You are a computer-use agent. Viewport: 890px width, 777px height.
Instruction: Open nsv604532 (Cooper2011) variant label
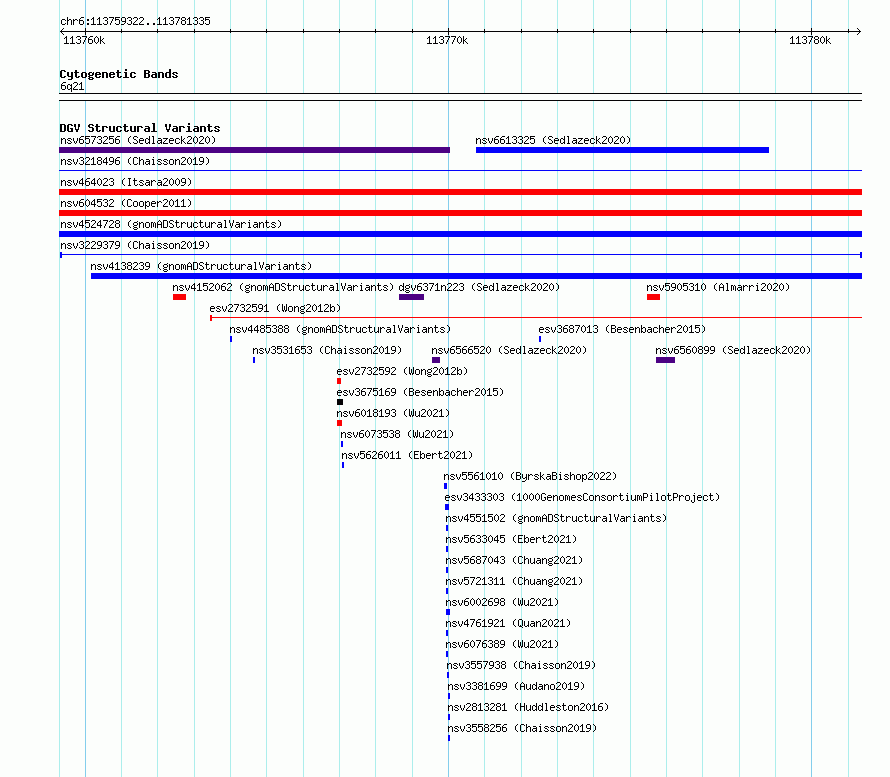126,203
